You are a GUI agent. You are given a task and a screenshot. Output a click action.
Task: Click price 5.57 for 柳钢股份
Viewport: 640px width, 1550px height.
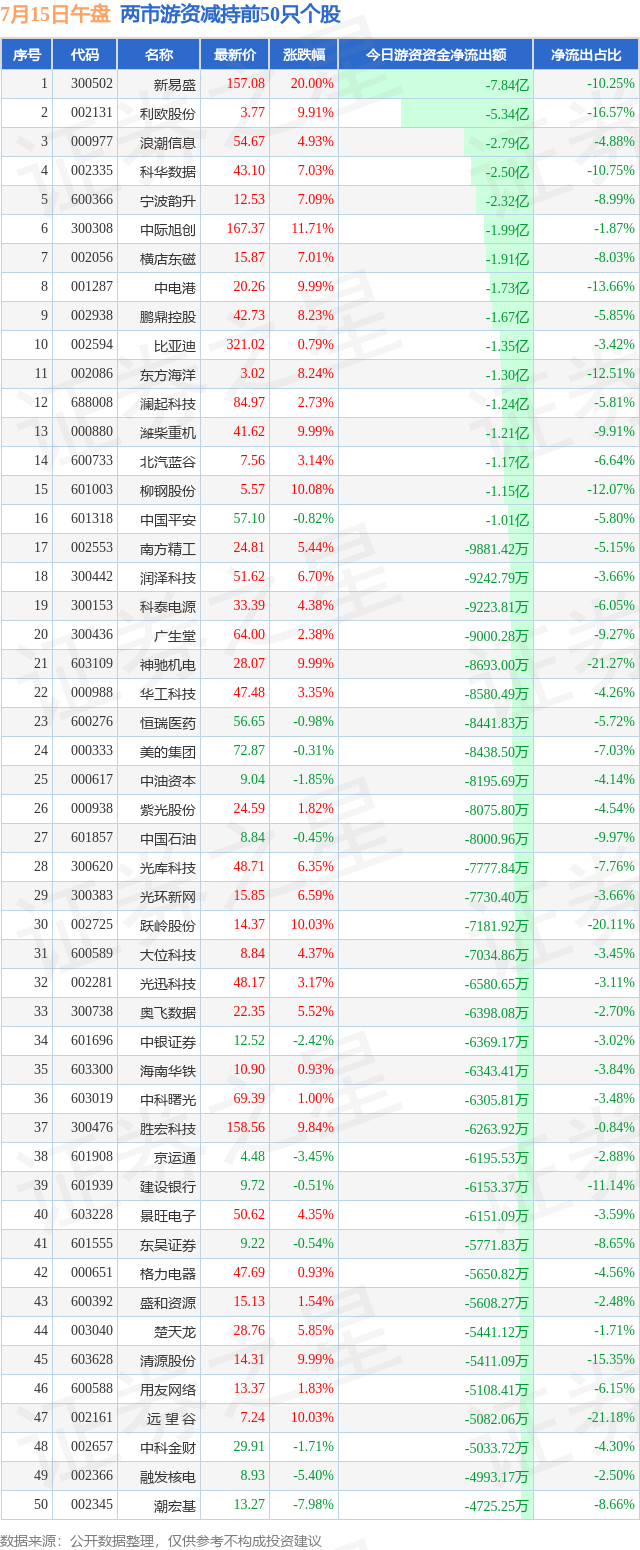coord(252,490)
